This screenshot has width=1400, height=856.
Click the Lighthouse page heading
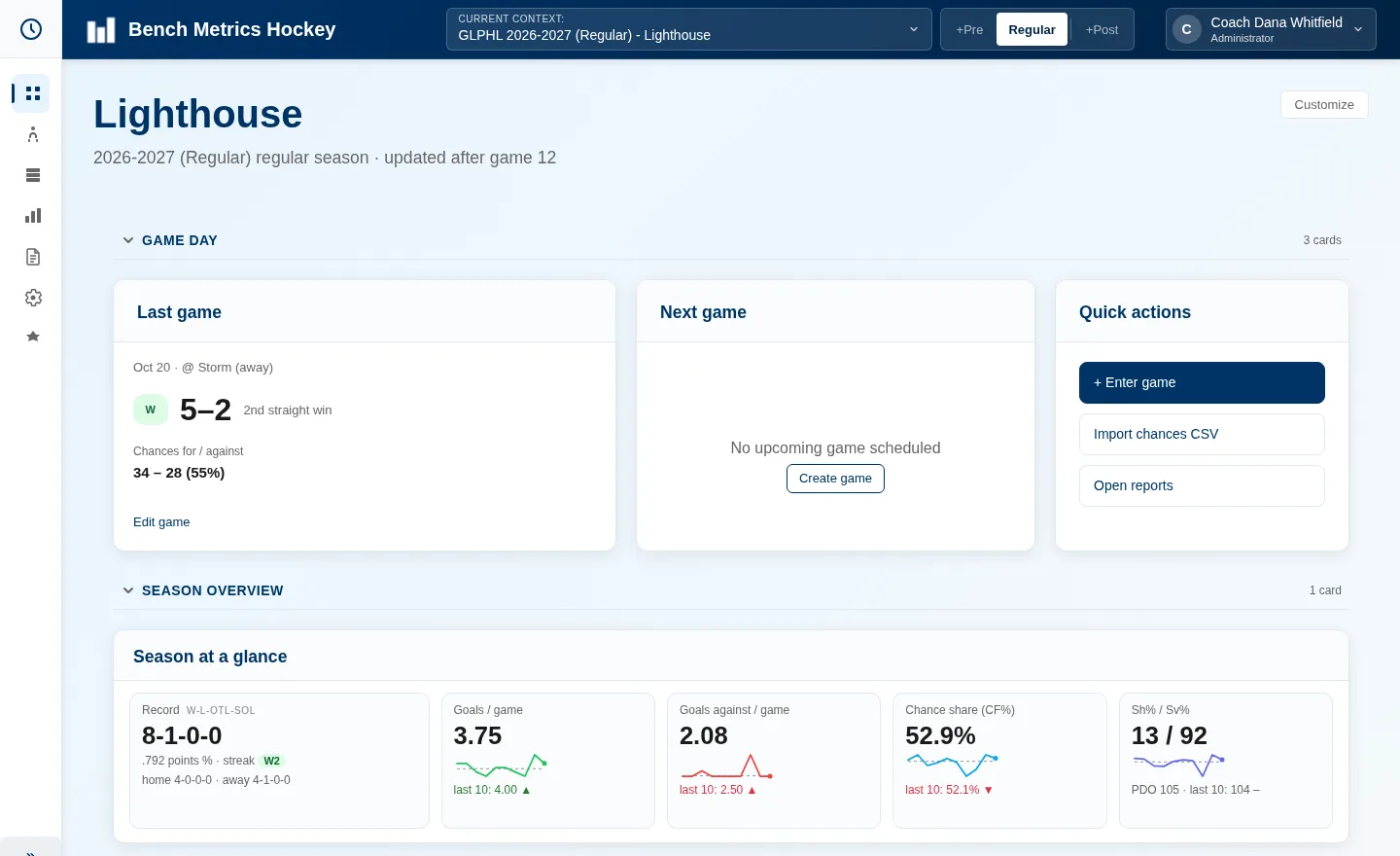click(x=198, y=114)
